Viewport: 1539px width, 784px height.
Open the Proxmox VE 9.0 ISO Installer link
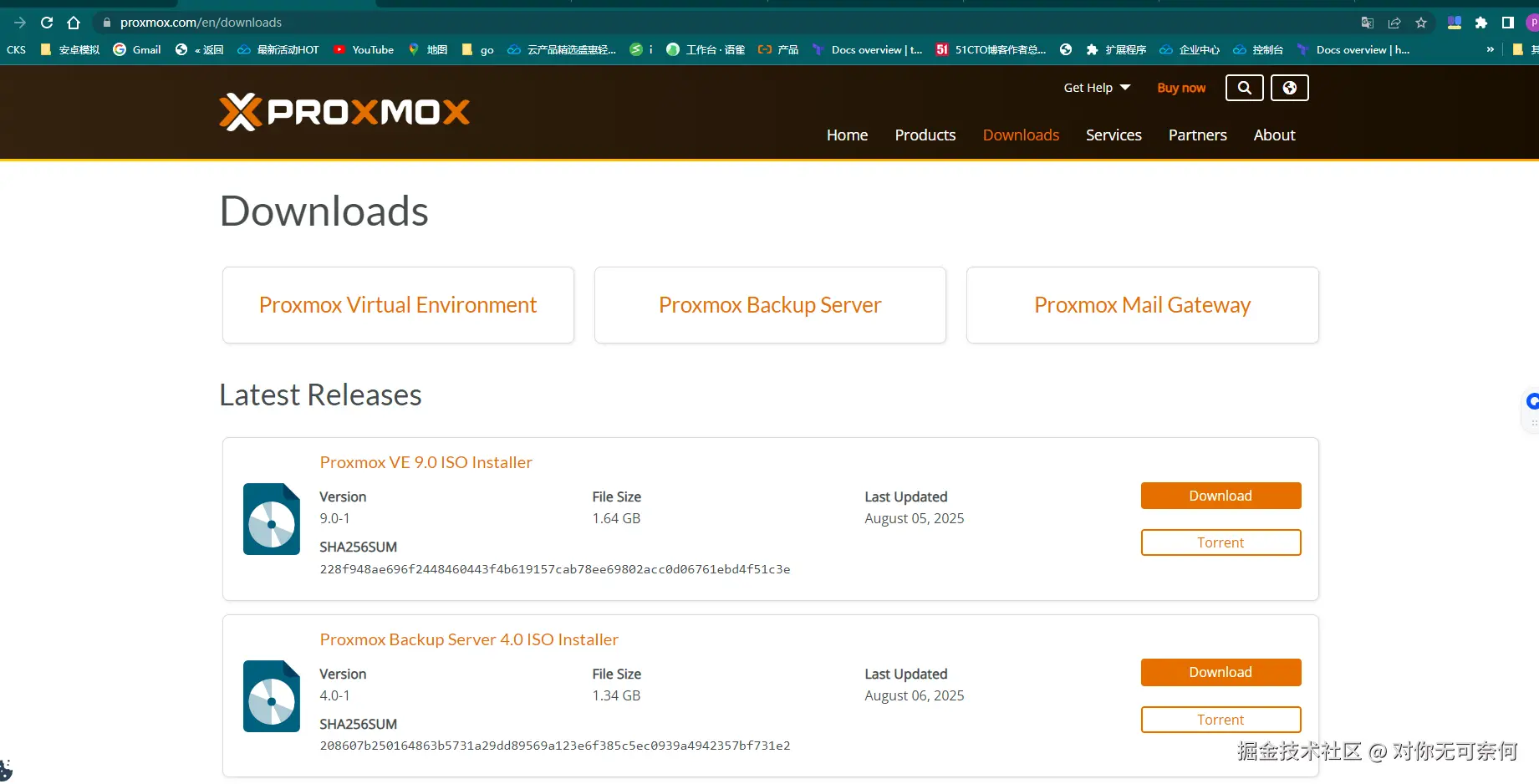point(426,462)
